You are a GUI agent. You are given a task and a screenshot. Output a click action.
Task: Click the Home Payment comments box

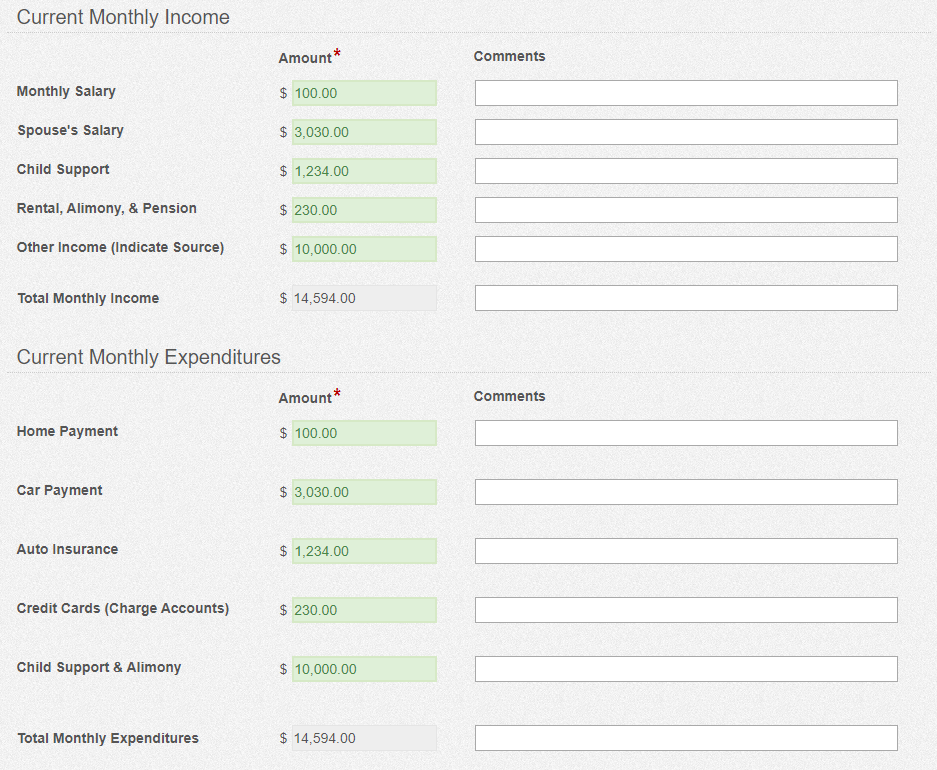(x=686, y=433)
